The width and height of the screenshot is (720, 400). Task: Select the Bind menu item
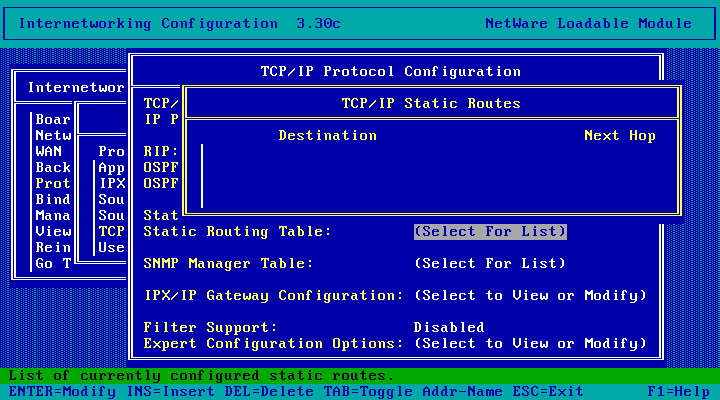click(x=53, y=200)
